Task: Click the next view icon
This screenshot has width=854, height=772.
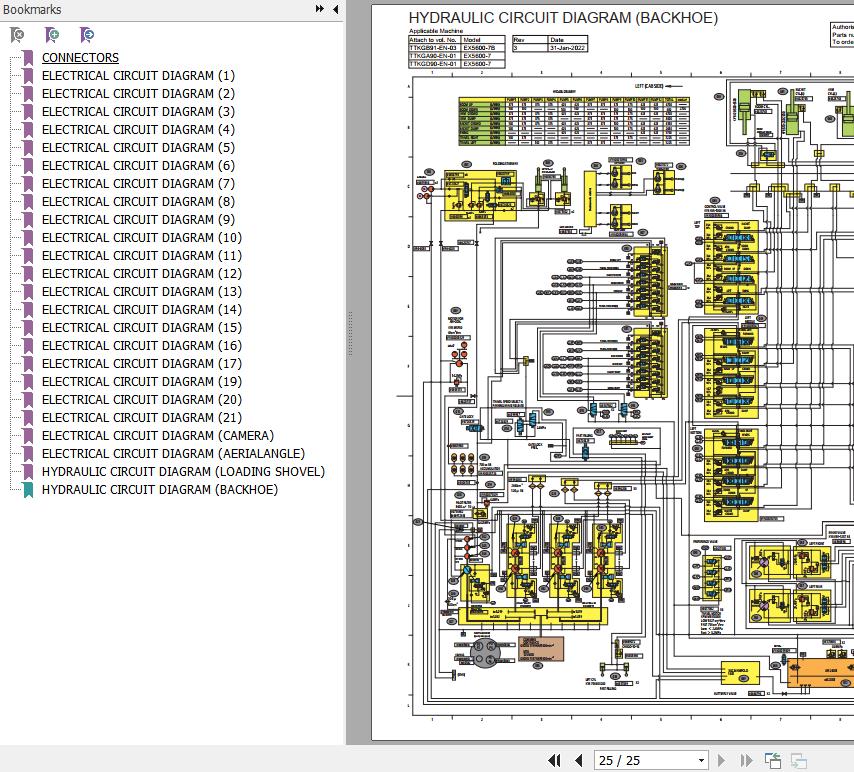Action: pyautogui.click(x=799, y=761)
